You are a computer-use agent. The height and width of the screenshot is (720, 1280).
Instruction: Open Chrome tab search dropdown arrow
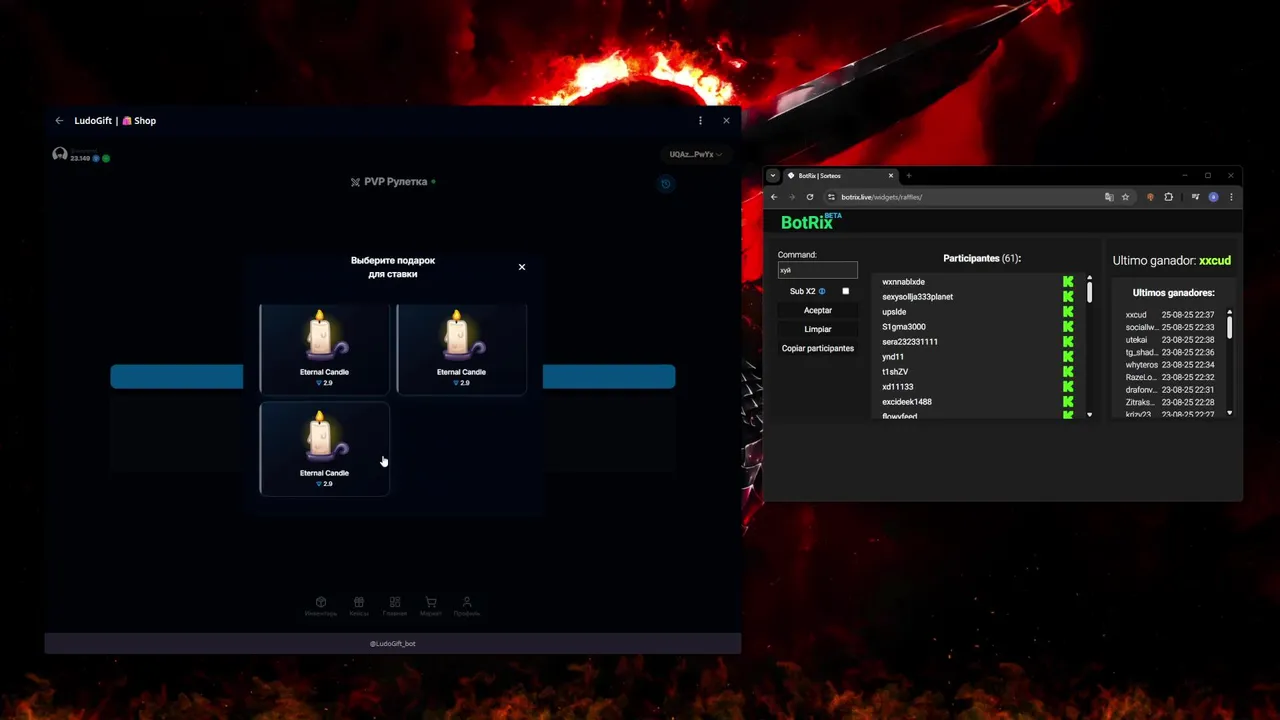pyautogui.click(x=772, y=176)
